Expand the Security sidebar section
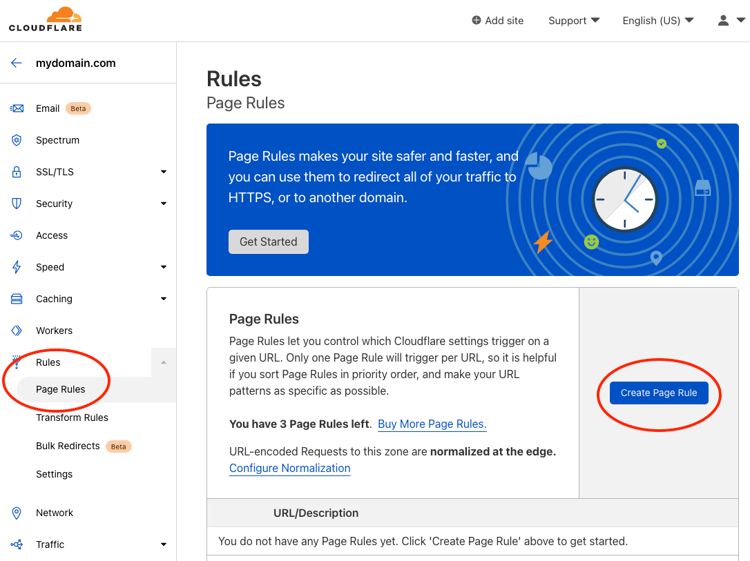750x561 pixels. [x=164, y=204]
